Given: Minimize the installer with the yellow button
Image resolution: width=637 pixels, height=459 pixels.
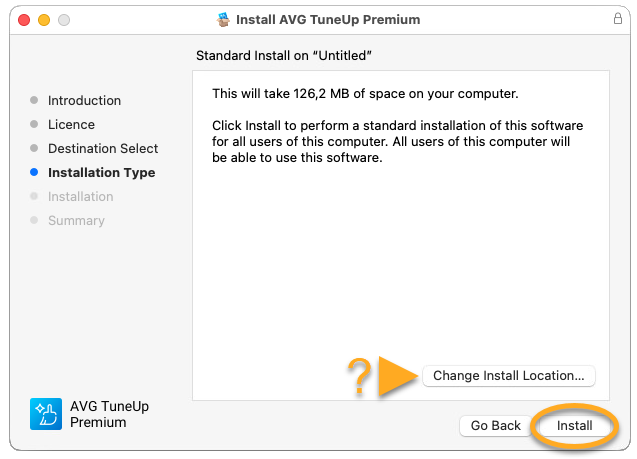Looking at the screenshot, I should (43, 20).
